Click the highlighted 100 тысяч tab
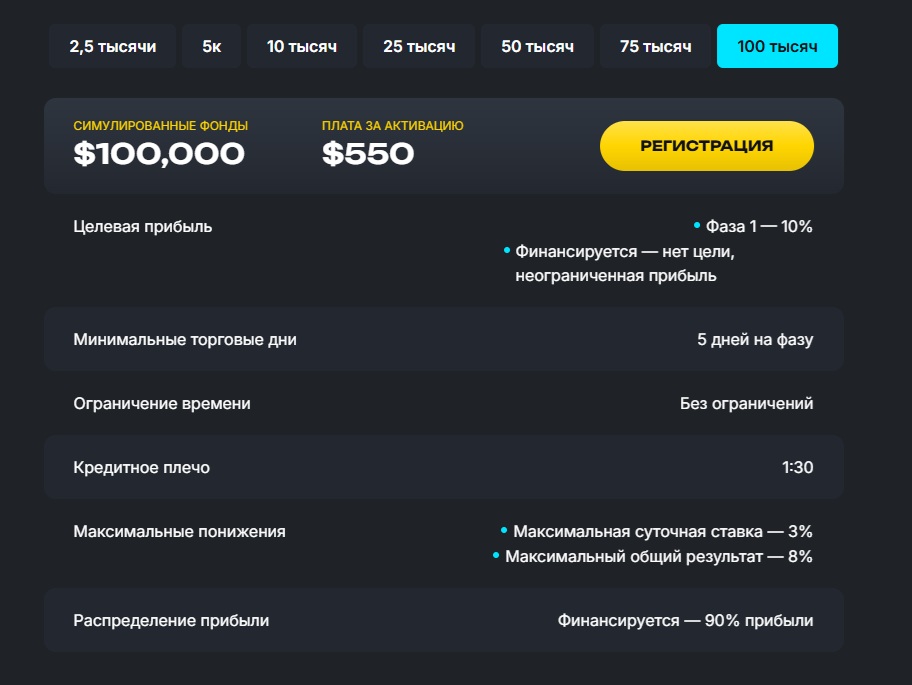This screenshot has height=685, width=912. [777, 47]
